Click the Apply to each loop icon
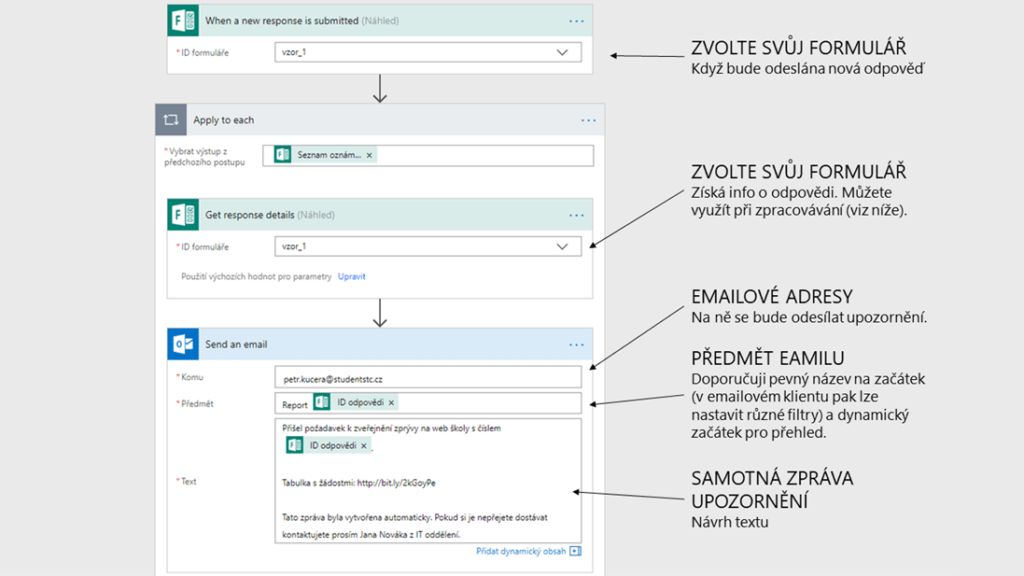This screenshot has height=576, width=1024. [x=171, y=120]
